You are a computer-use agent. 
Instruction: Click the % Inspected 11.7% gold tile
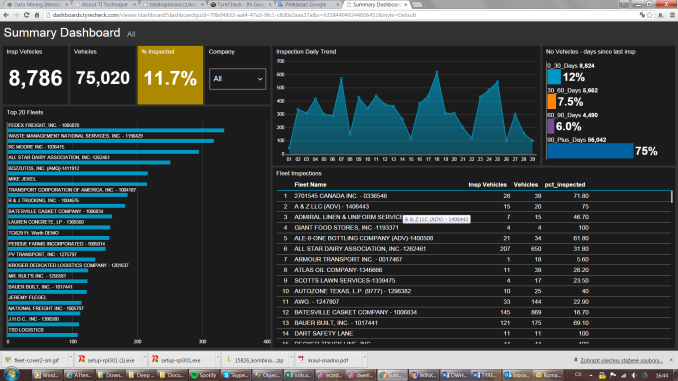pyautogui.click(x=170, y=75)
